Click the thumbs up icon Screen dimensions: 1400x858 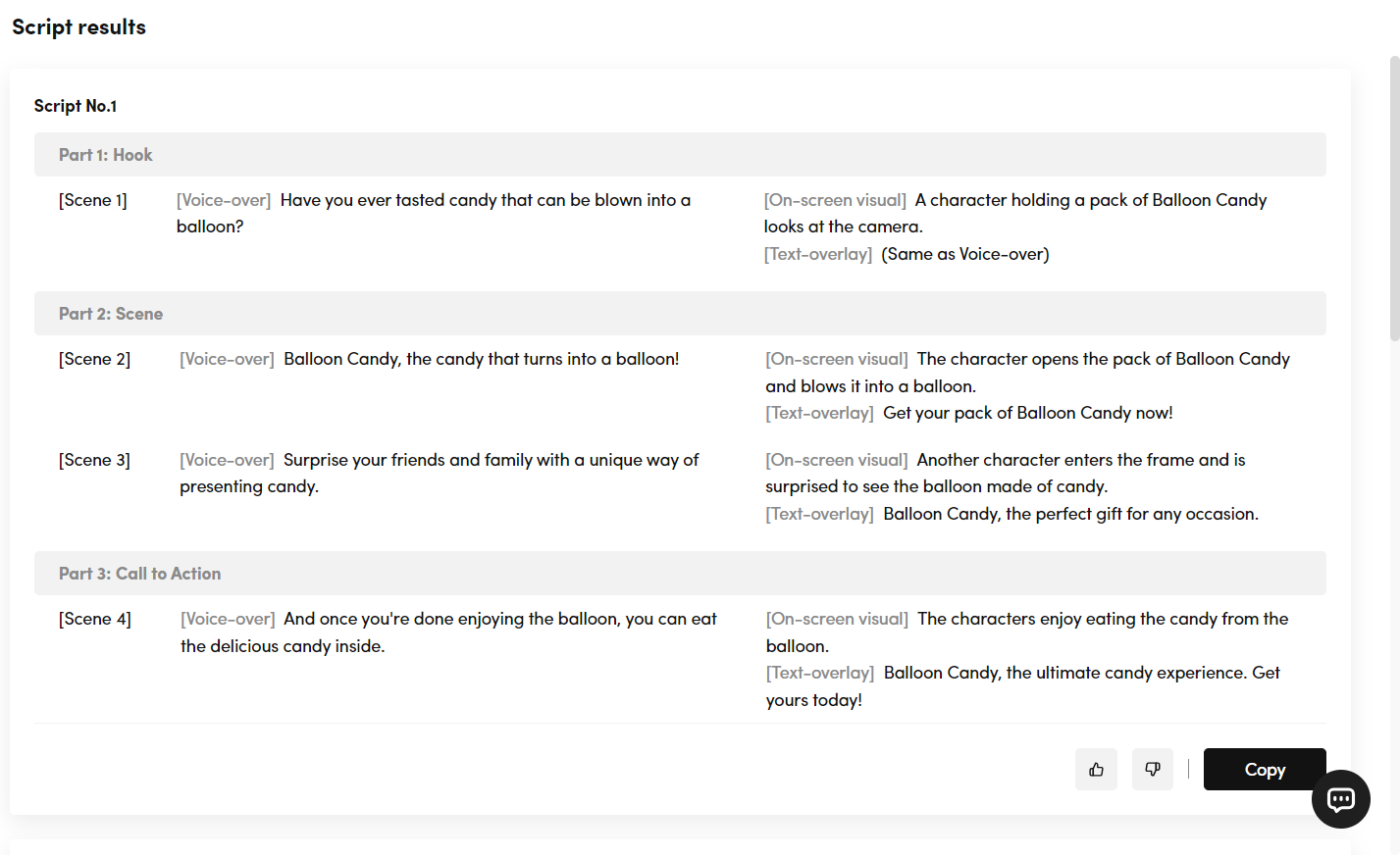[1096, 770]
